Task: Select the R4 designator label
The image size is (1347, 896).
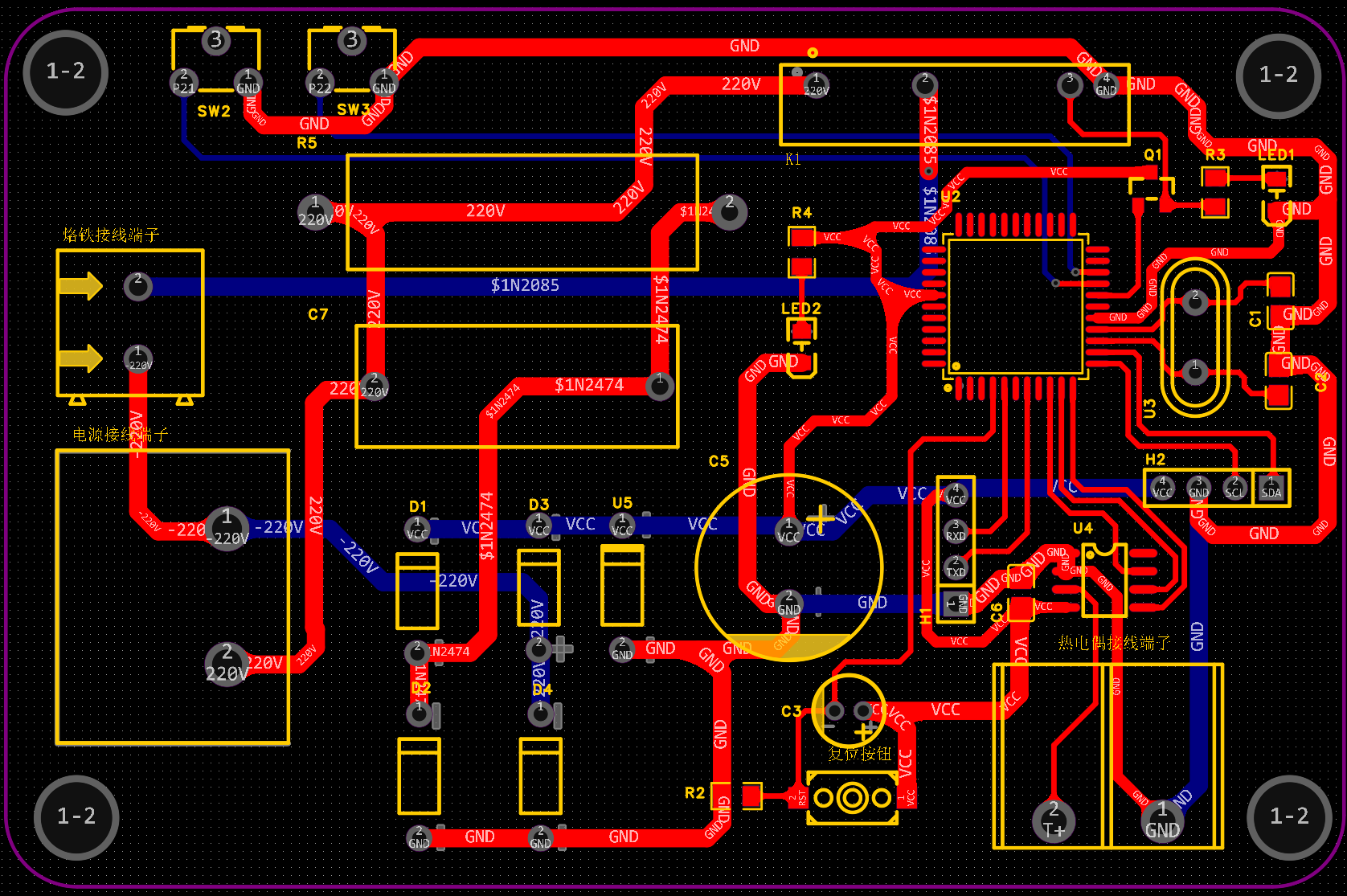Action: click(x=802, y=213)
